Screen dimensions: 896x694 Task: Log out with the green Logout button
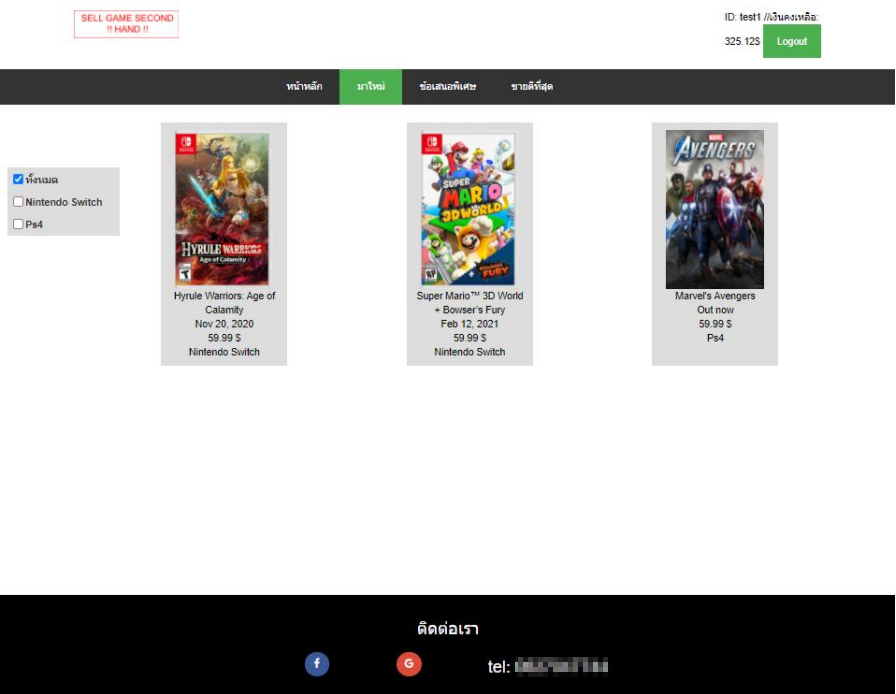791,41
